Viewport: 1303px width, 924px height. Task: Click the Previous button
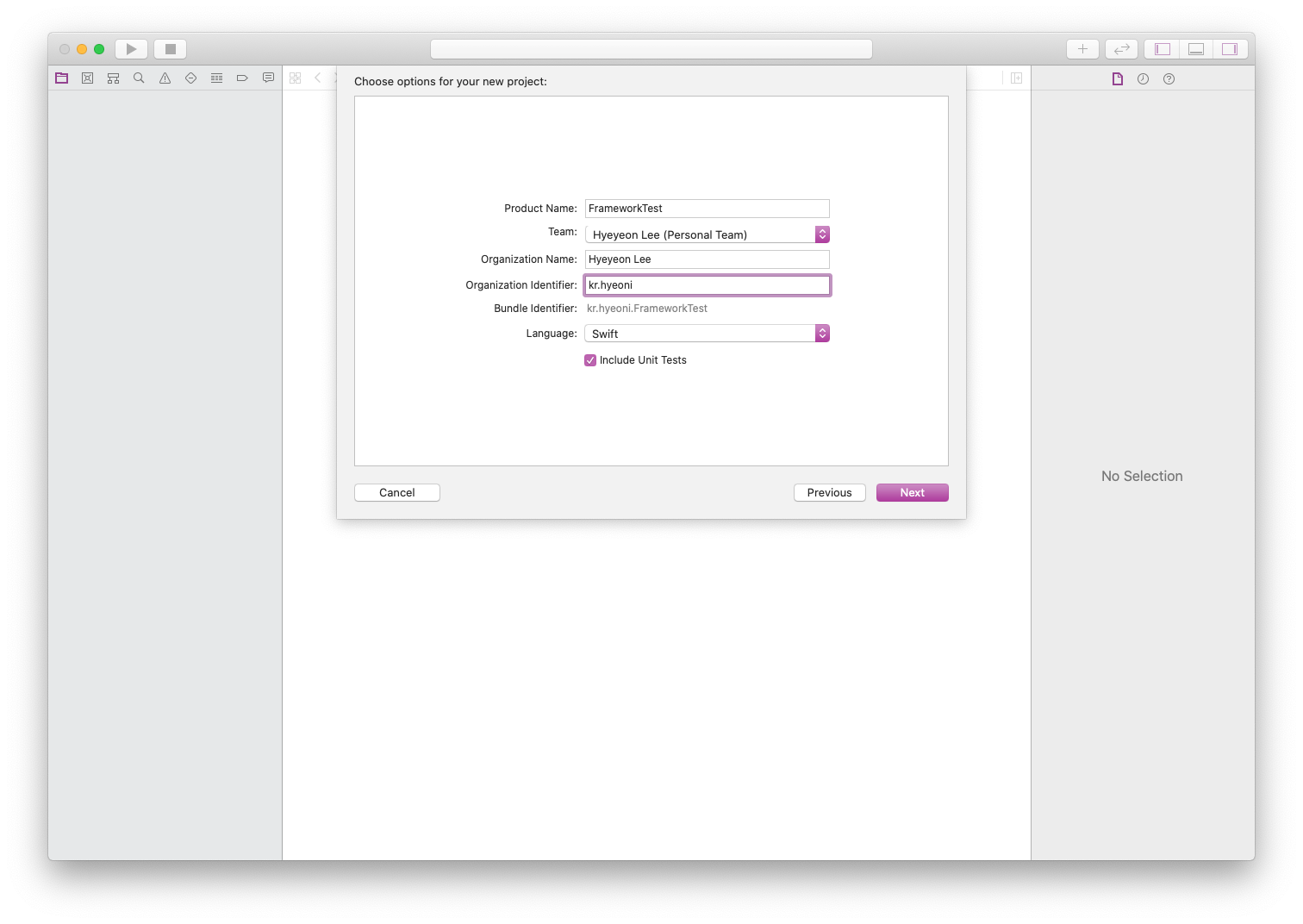click(830, 493)
